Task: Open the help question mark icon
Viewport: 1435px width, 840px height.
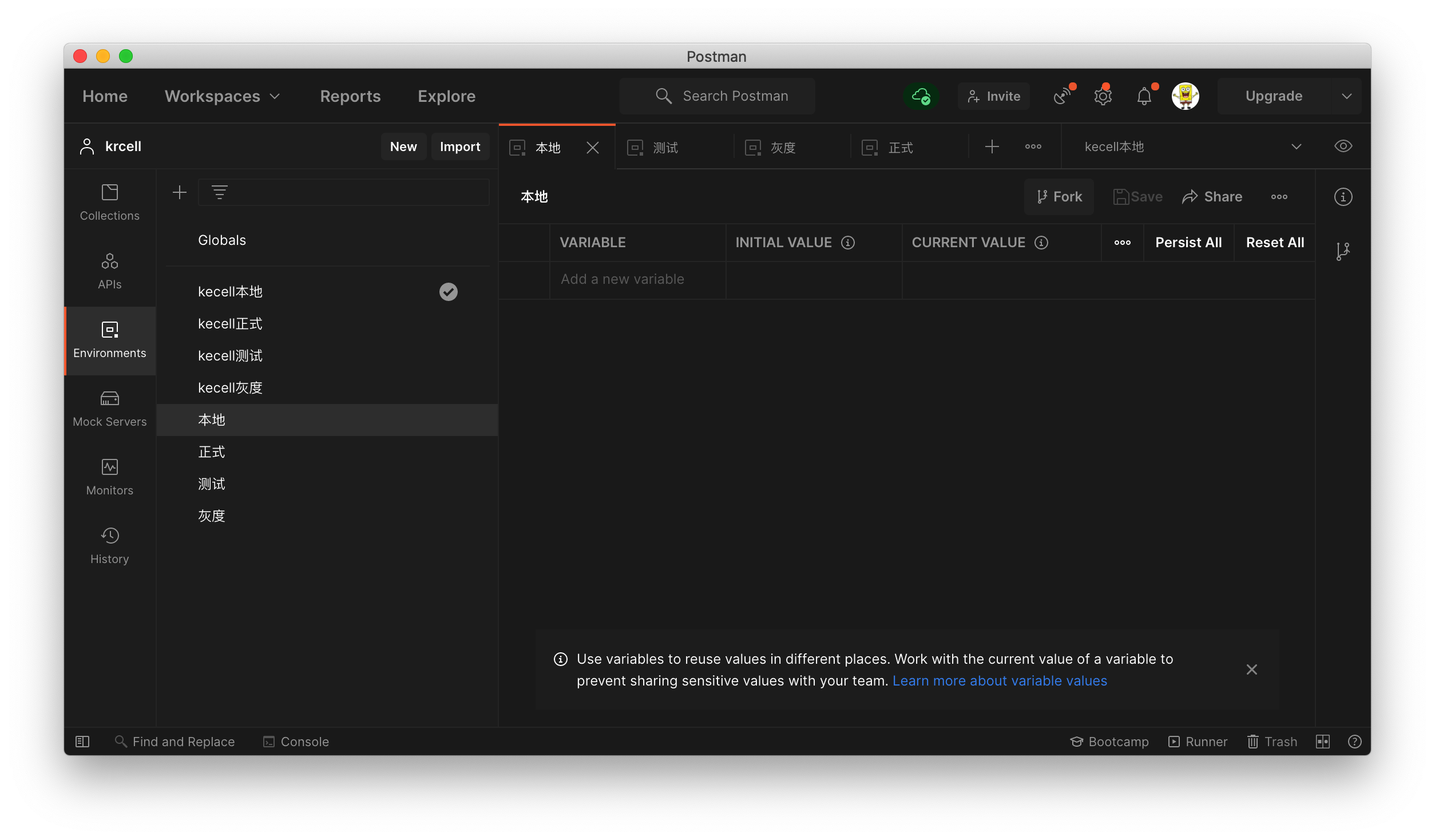Action: pyautogui.click(x=1354, y=742)
